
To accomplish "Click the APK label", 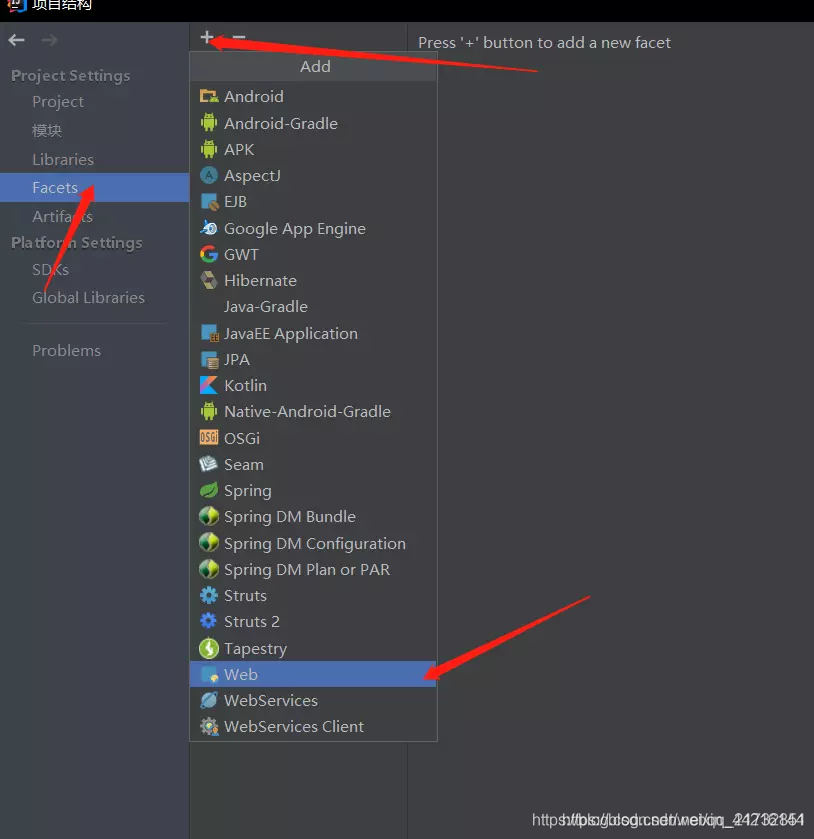I will pyautogui.click(x=239, y=149).
